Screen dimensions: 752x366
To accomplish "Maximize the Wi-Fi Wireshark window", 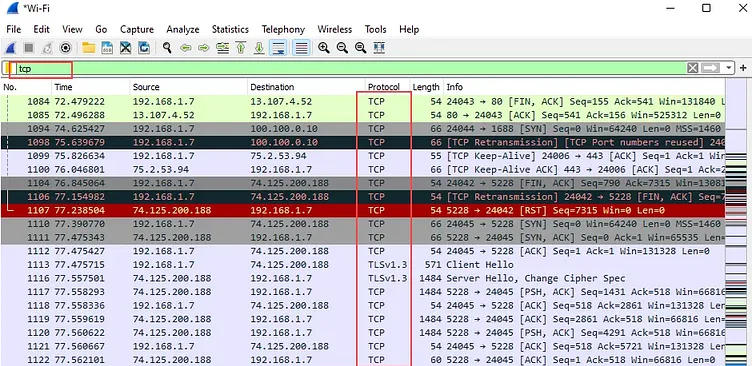I will point(706,8).
